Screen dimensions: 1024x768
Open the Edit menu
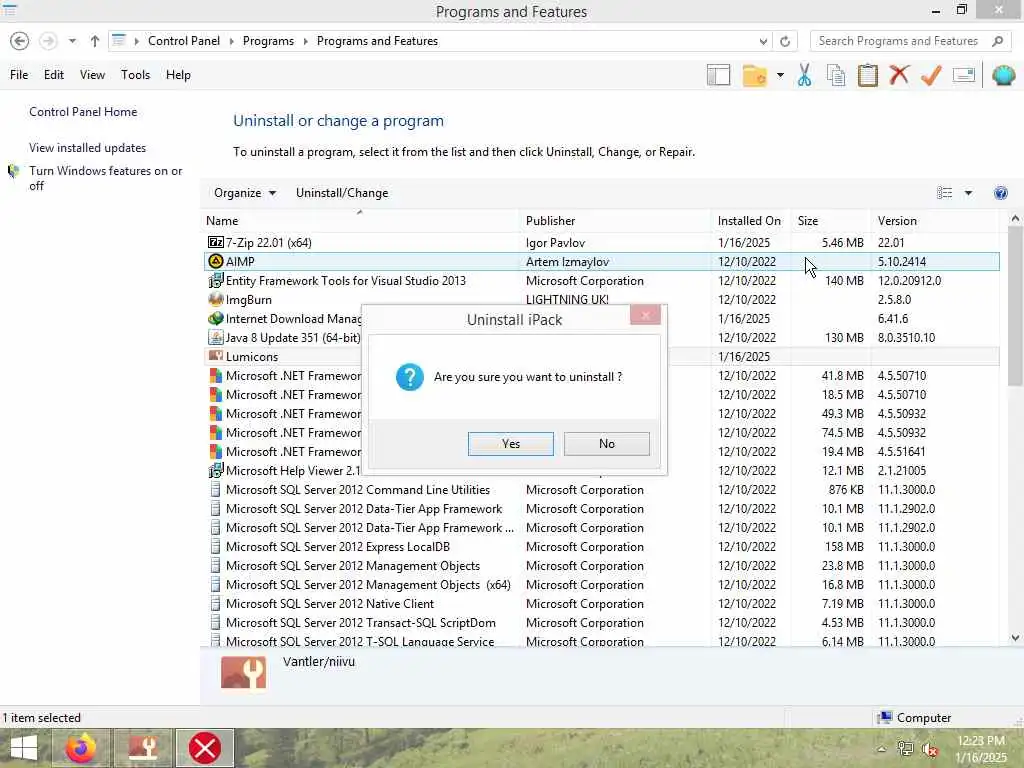click(x=54, y=75)
